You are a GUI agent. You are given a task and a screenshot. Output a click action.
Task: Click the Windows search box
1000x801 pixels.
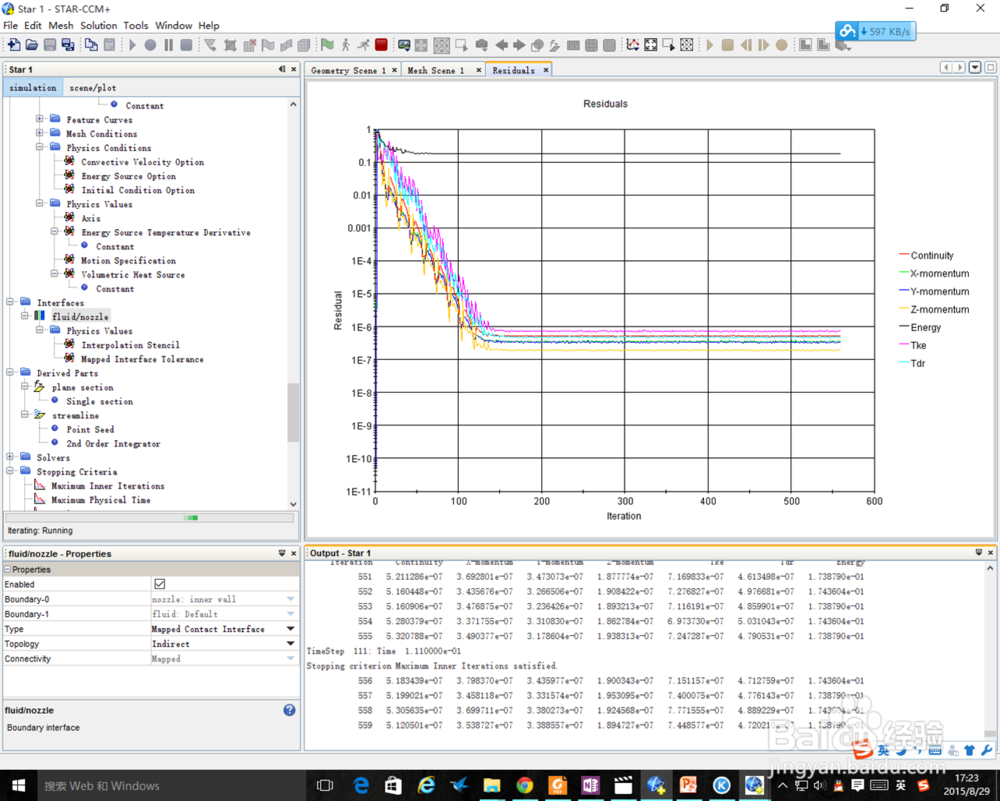pyautogui.click(x=171, y=785)
